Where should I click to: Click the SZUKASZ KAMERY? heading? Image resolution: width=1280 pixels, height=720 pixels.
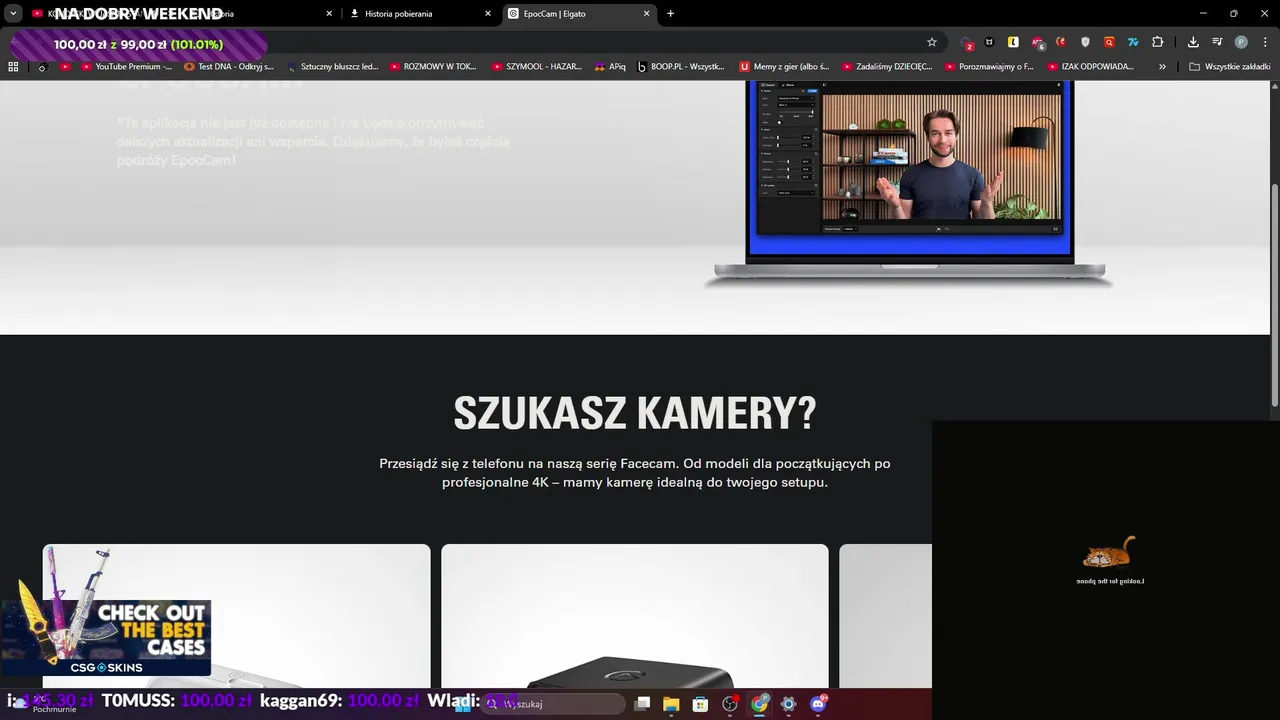click(x=635, y=413)
